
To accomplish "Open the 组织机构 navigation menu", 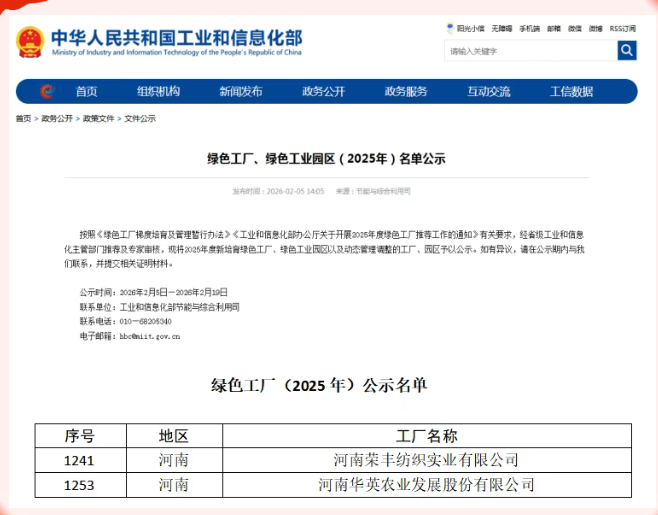I will [x=158, y=92].
